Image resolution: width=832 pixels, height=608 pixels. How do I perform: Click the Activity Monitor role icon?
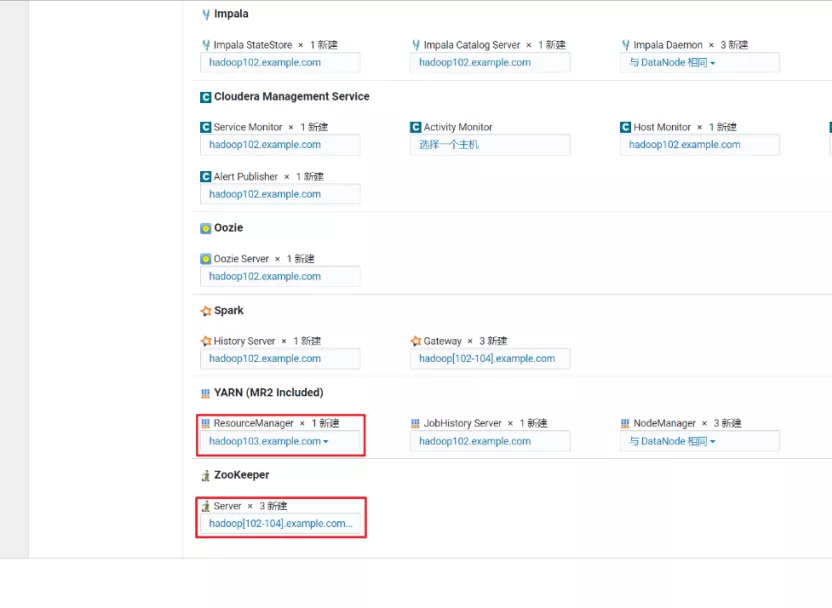(x=416, y=127)
